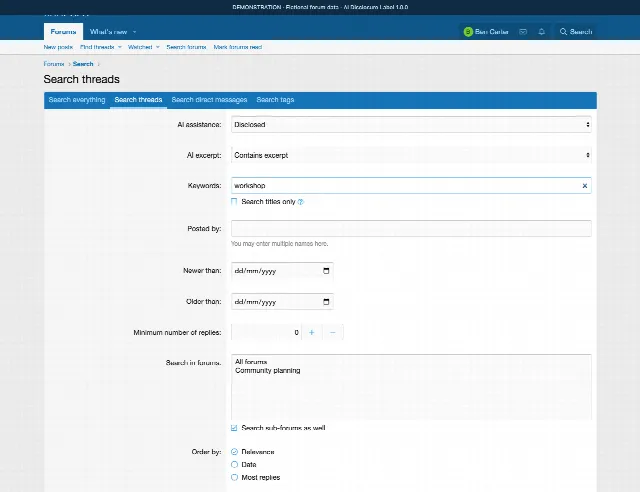
Task: Open the AI assistance dropdown
Action: click(x=411, y=125)
